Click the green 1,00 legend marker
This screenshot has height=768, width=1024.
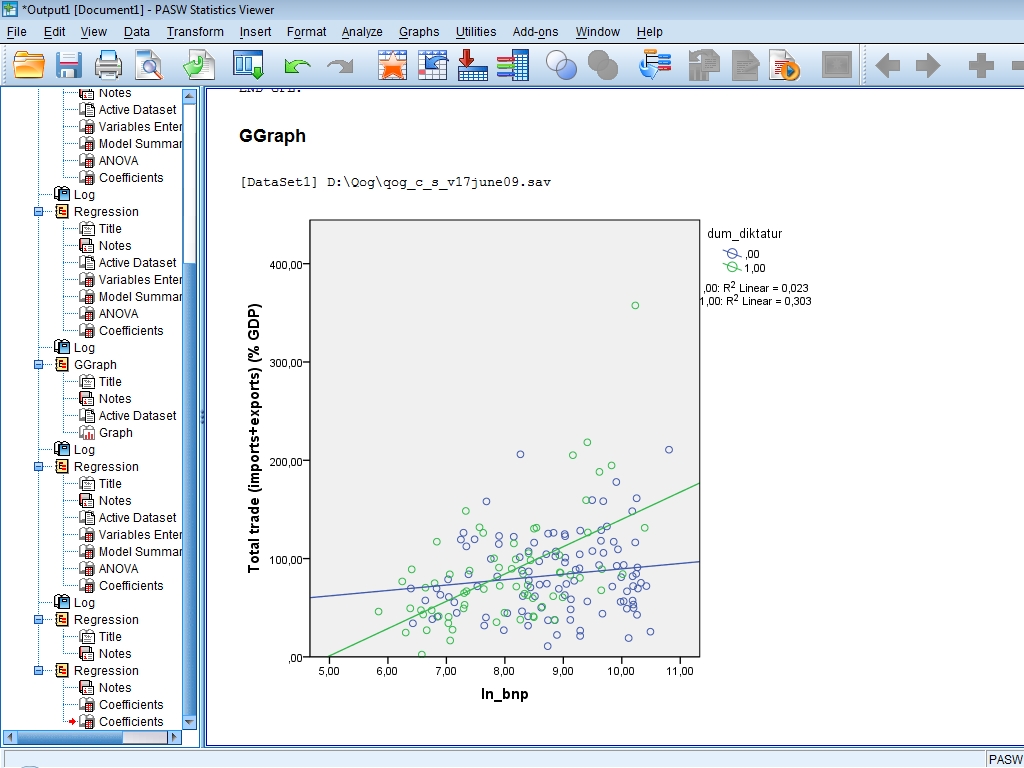coord(731,267)
